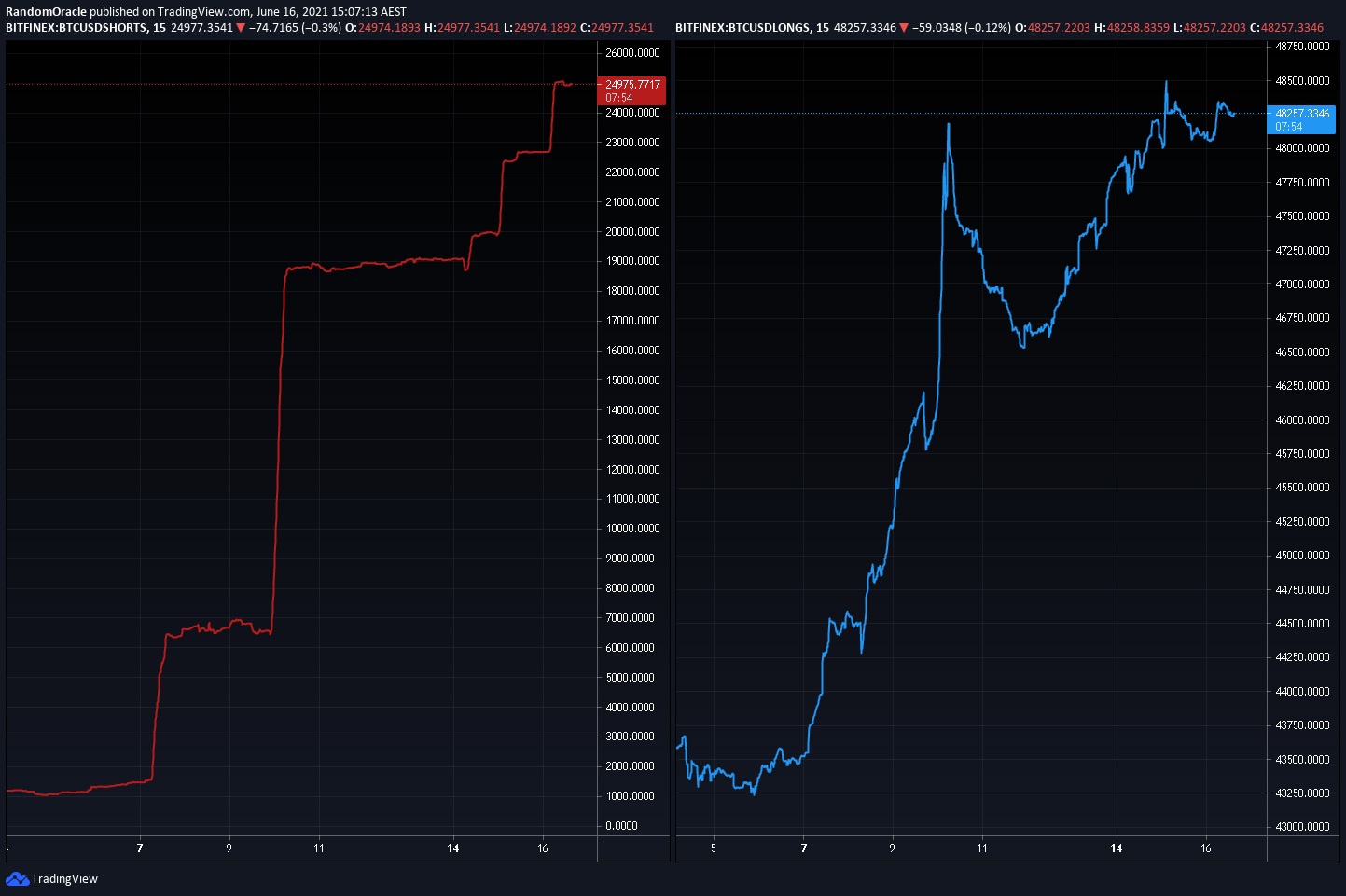Click the high value H:48258.8359
The height and width of the screenshot is (896, 1346).
pos(1131,28)
